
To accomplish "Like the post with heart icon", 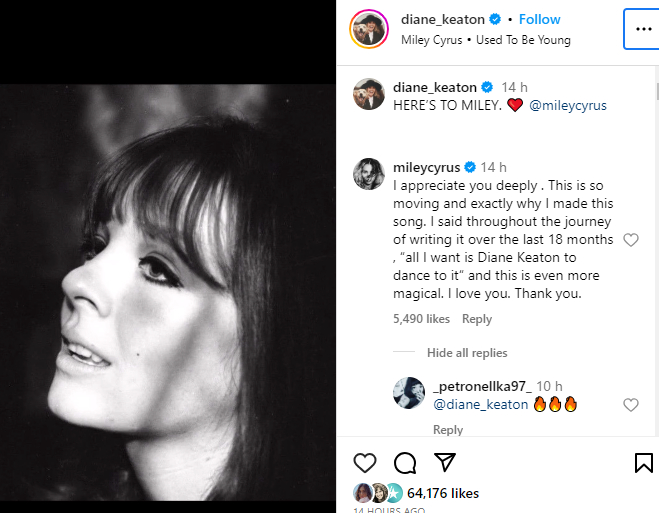I will [365, 462].
